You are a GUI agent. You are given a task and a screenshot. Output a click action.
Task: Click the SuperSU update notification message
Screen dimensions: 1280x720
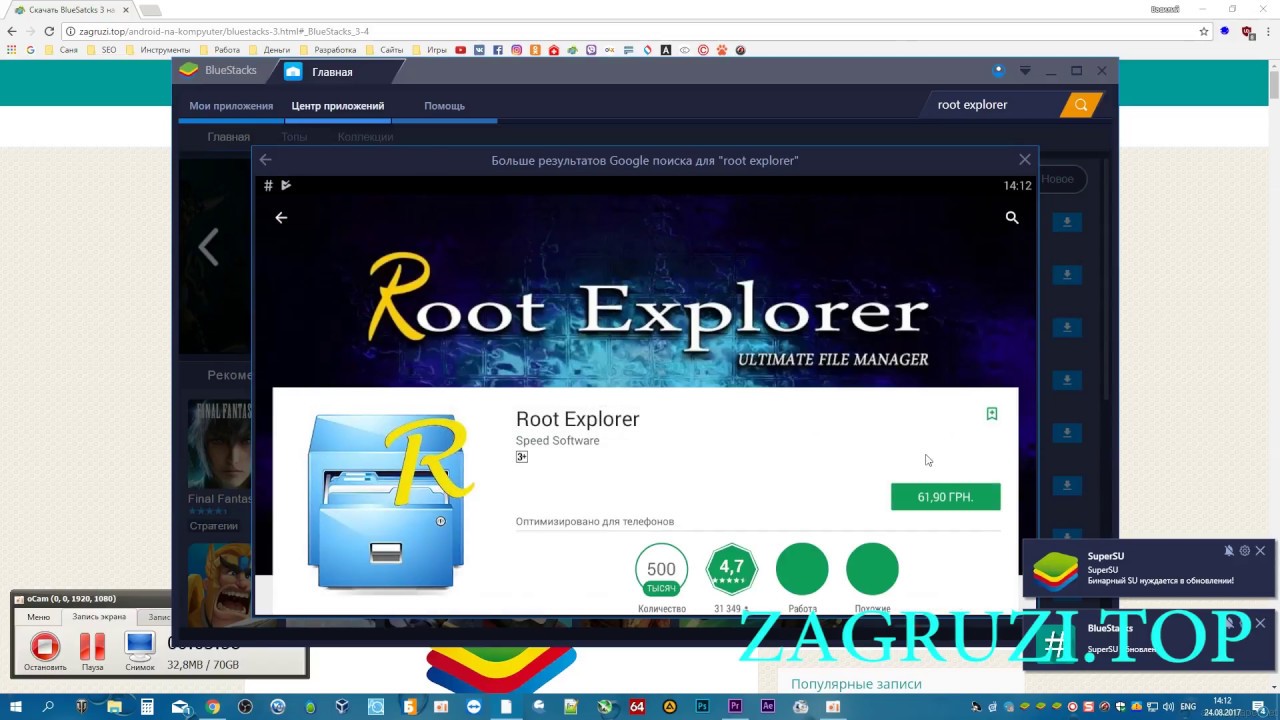[x=1160, y=581]
